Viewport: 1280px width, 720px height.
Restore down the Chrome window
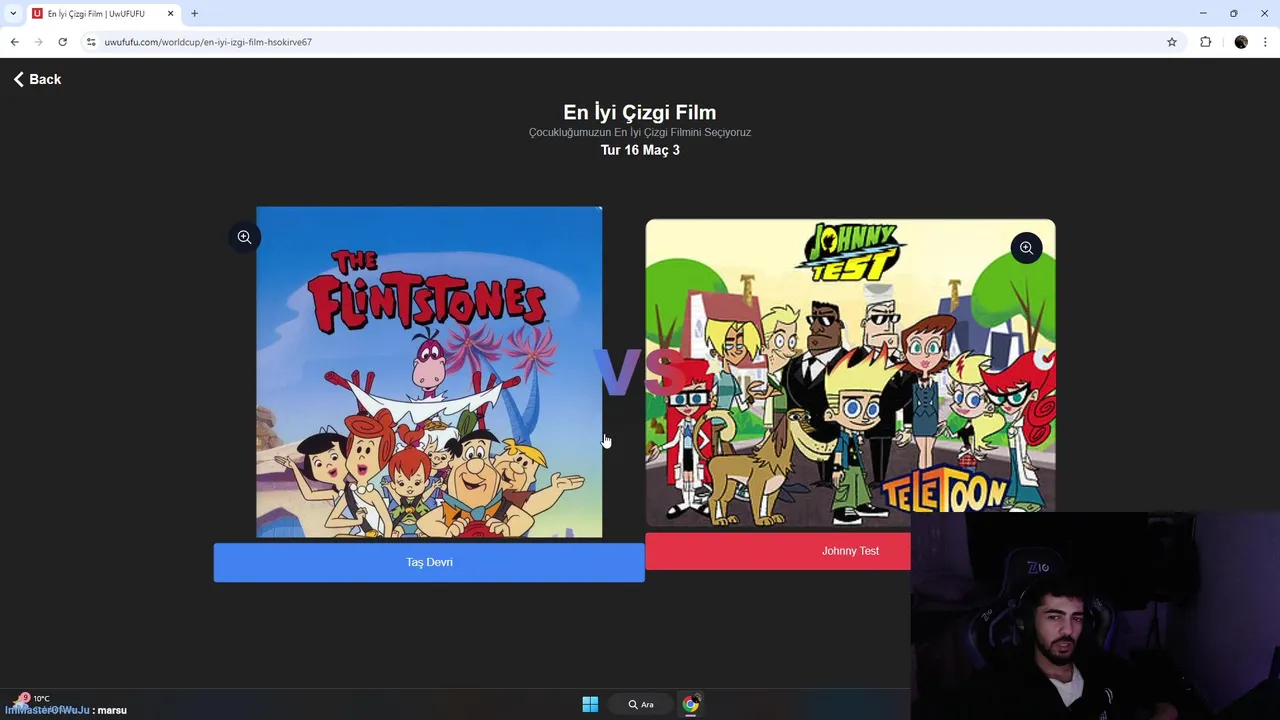1233,14
